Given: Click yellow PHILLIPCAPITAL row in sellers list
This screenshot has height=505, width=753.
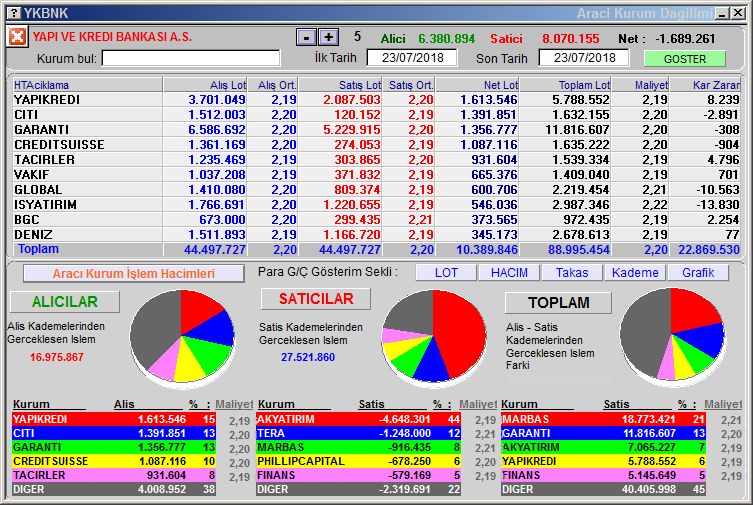Looking at the screenshot, I should tap(359, 461).
